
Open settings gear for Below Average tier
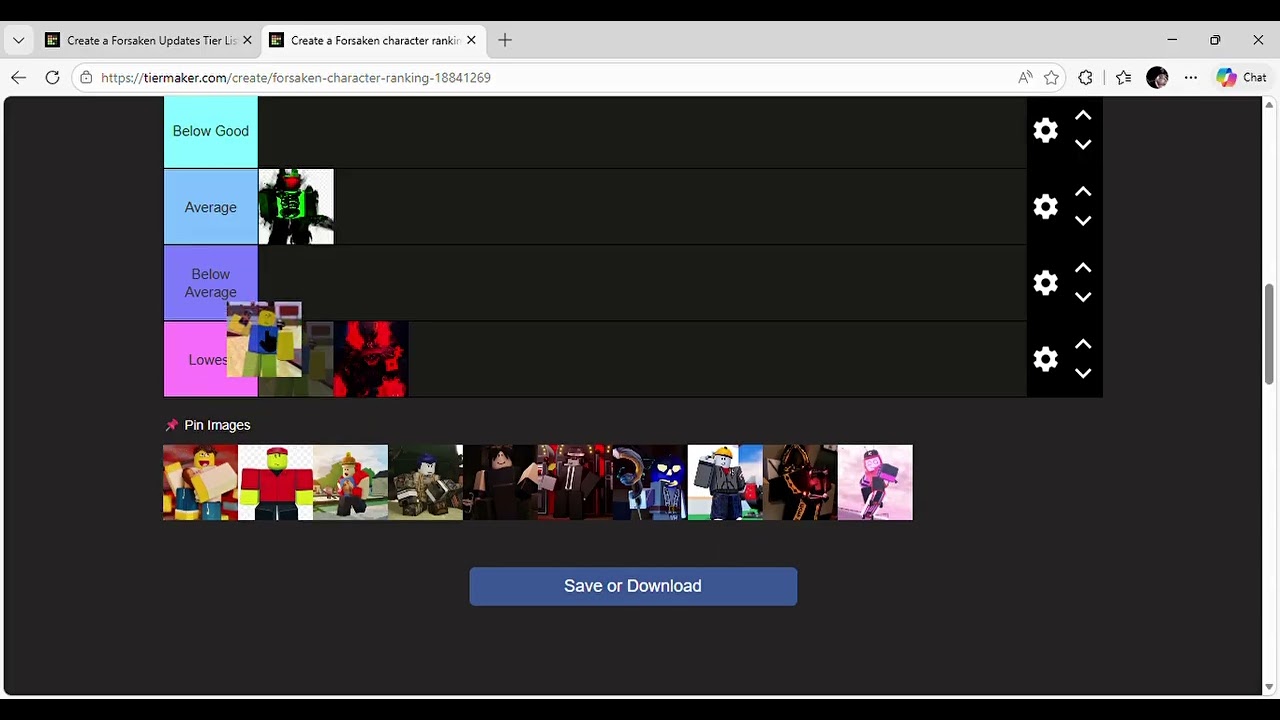pos(1045,283)
